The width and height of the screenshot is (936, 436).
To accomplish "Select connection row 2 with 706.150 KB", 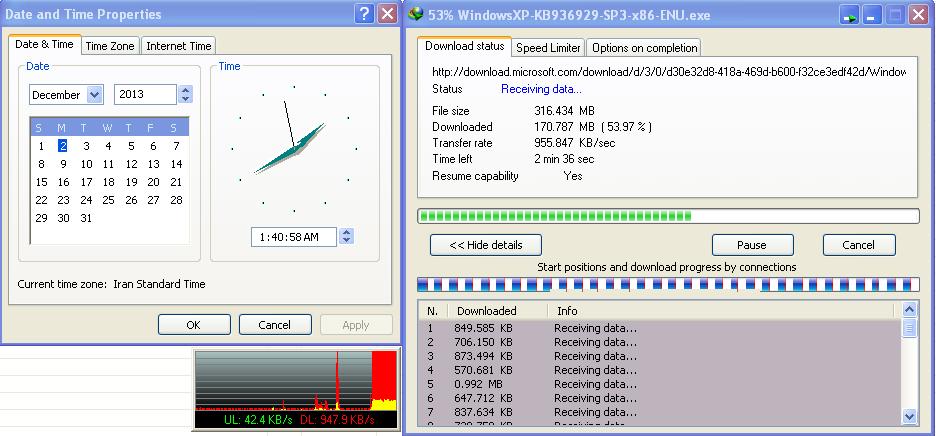I will 659,342.
